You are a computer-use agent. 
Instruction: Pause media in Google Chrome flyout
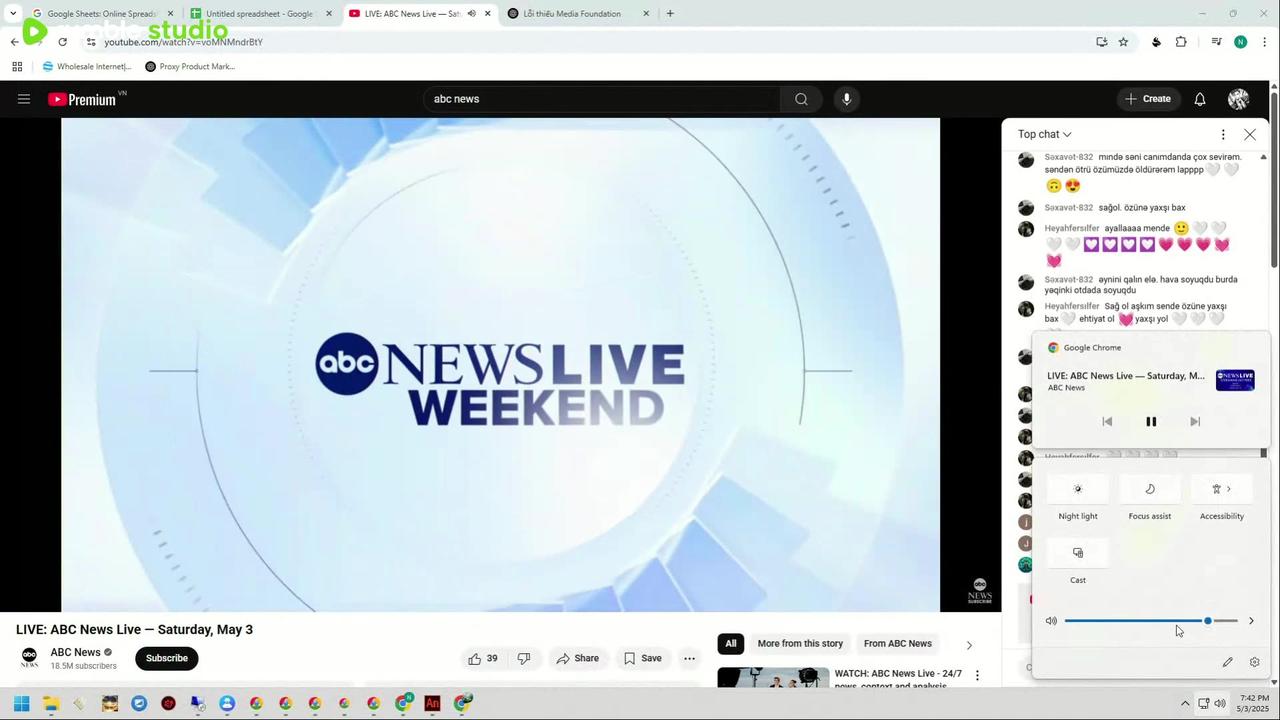tap(1151, 422)
